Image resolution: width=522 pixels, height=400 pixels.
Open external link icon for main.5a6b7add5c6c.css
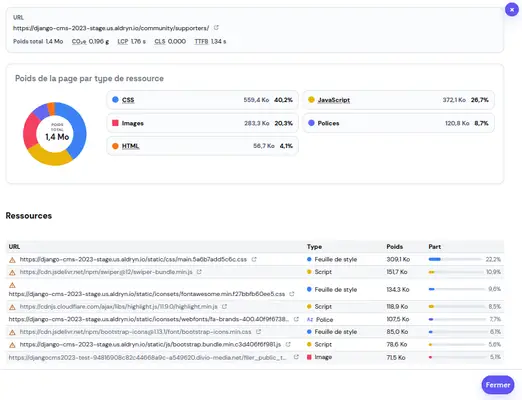(x=254, y=259)
